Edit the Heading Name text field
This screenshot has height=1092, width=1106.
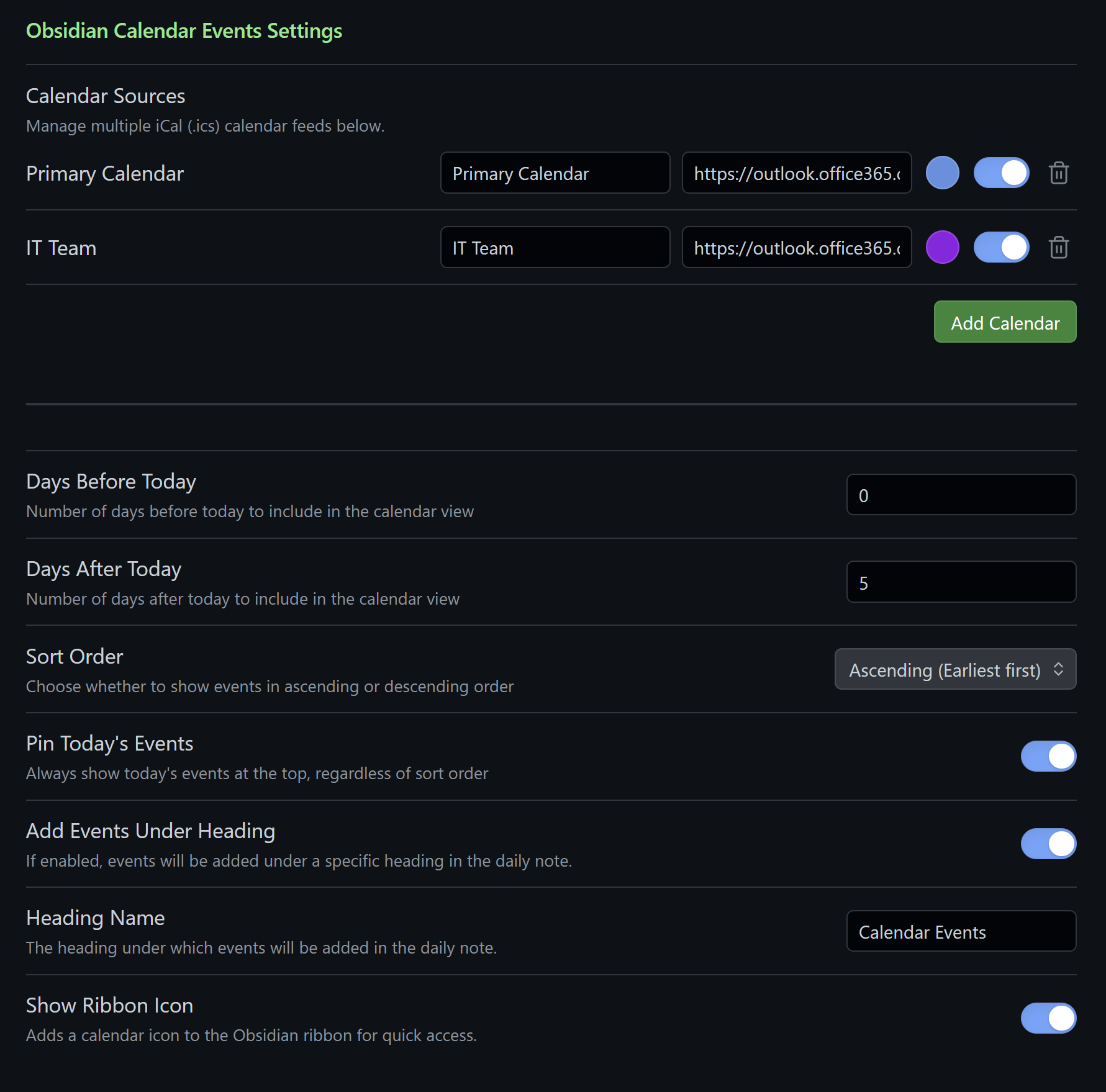961,932
